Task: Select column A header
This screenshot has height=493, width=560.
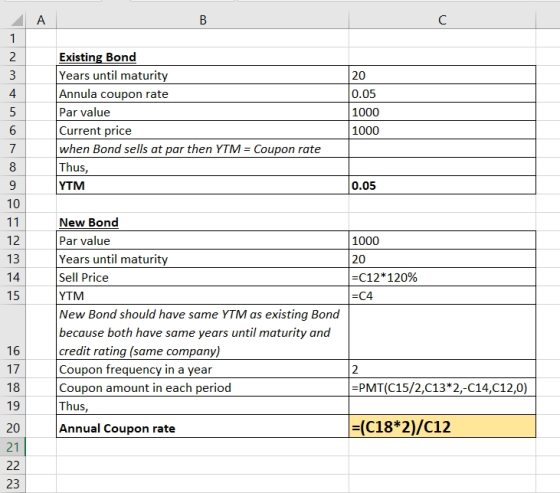Action: (41, 20)
